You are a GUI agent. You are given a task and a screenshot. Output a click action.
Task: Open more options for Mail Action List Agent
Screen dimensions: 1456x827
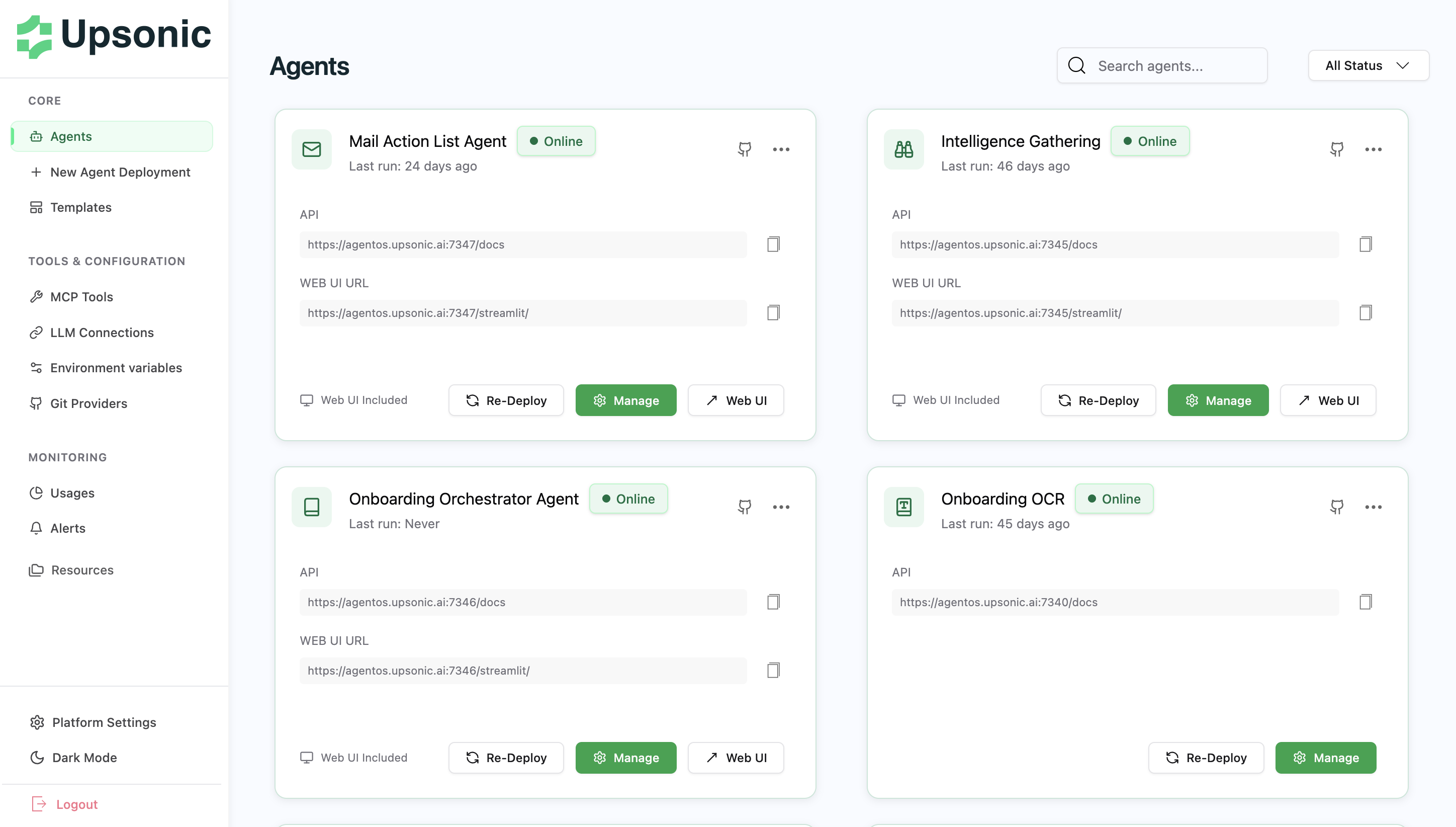coord(781,149)
